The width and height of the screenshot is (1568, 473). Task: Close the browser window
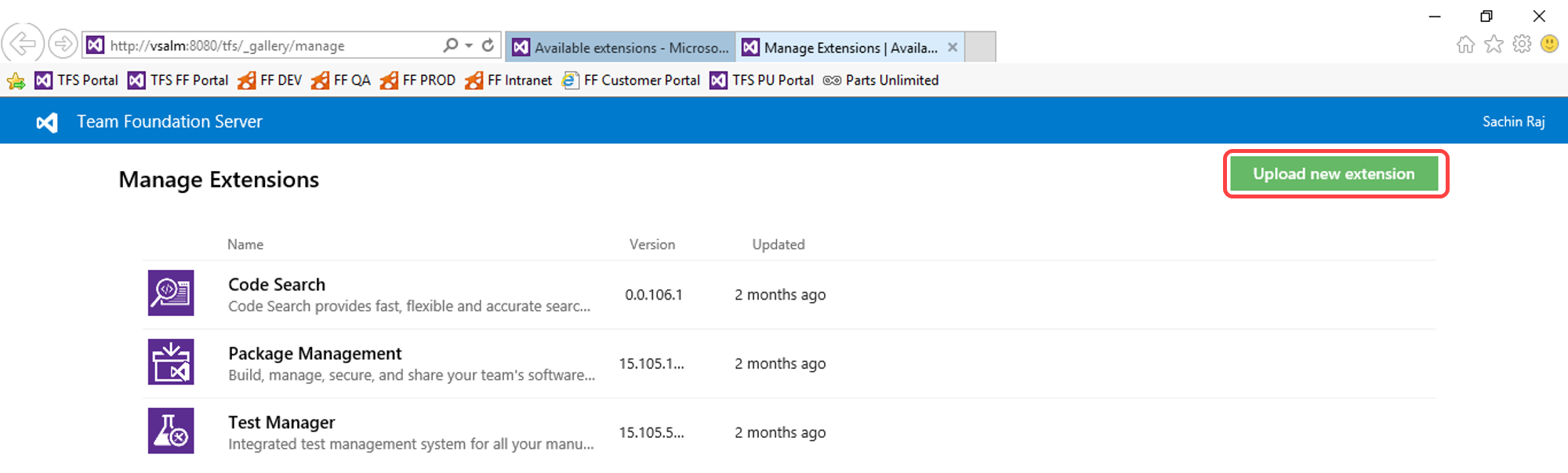pyautogui.click(x=1539, y=16)
